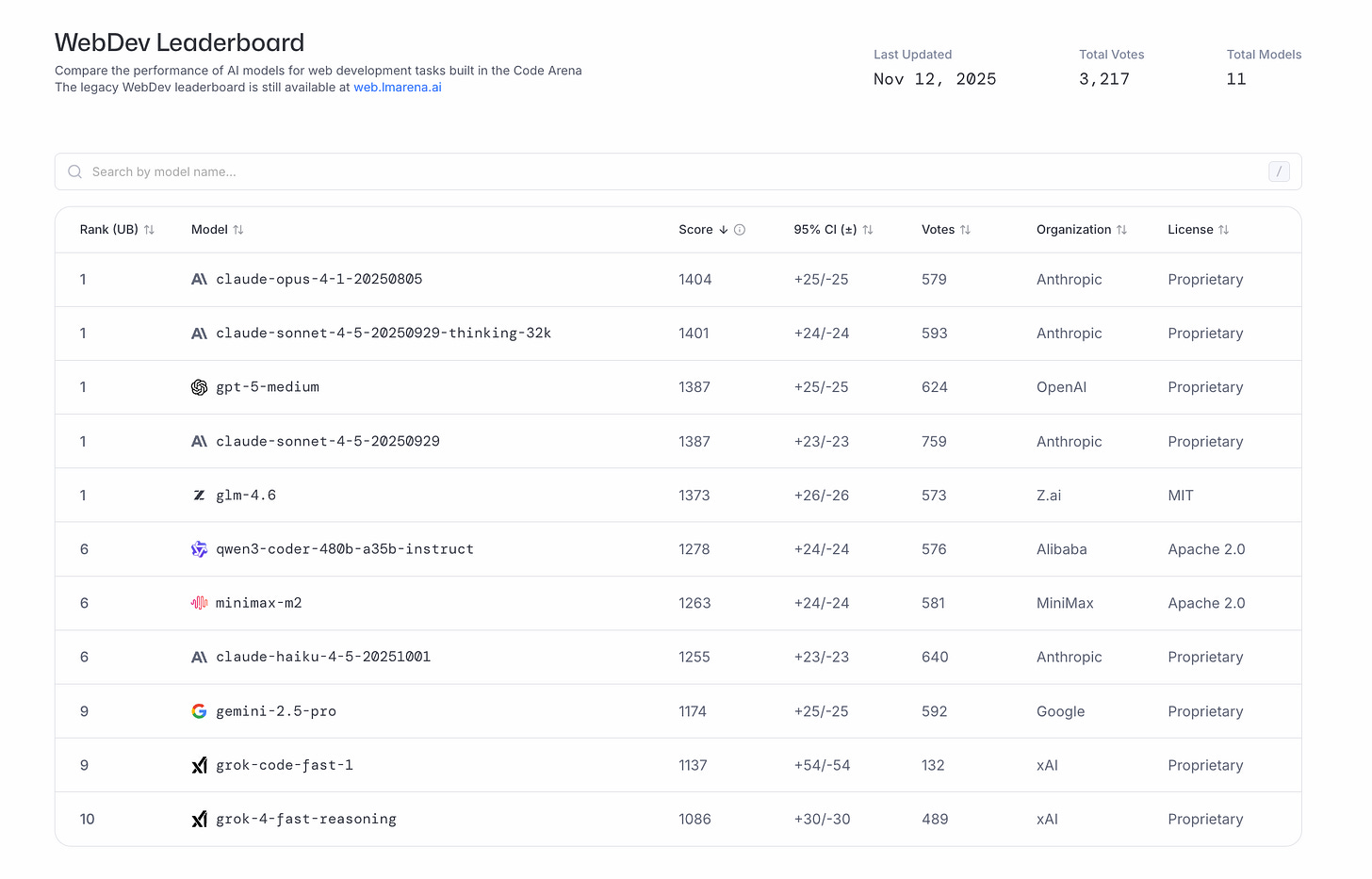
Task: Click MiniMax logo beside minimax-m2
Action: [199, 603]
